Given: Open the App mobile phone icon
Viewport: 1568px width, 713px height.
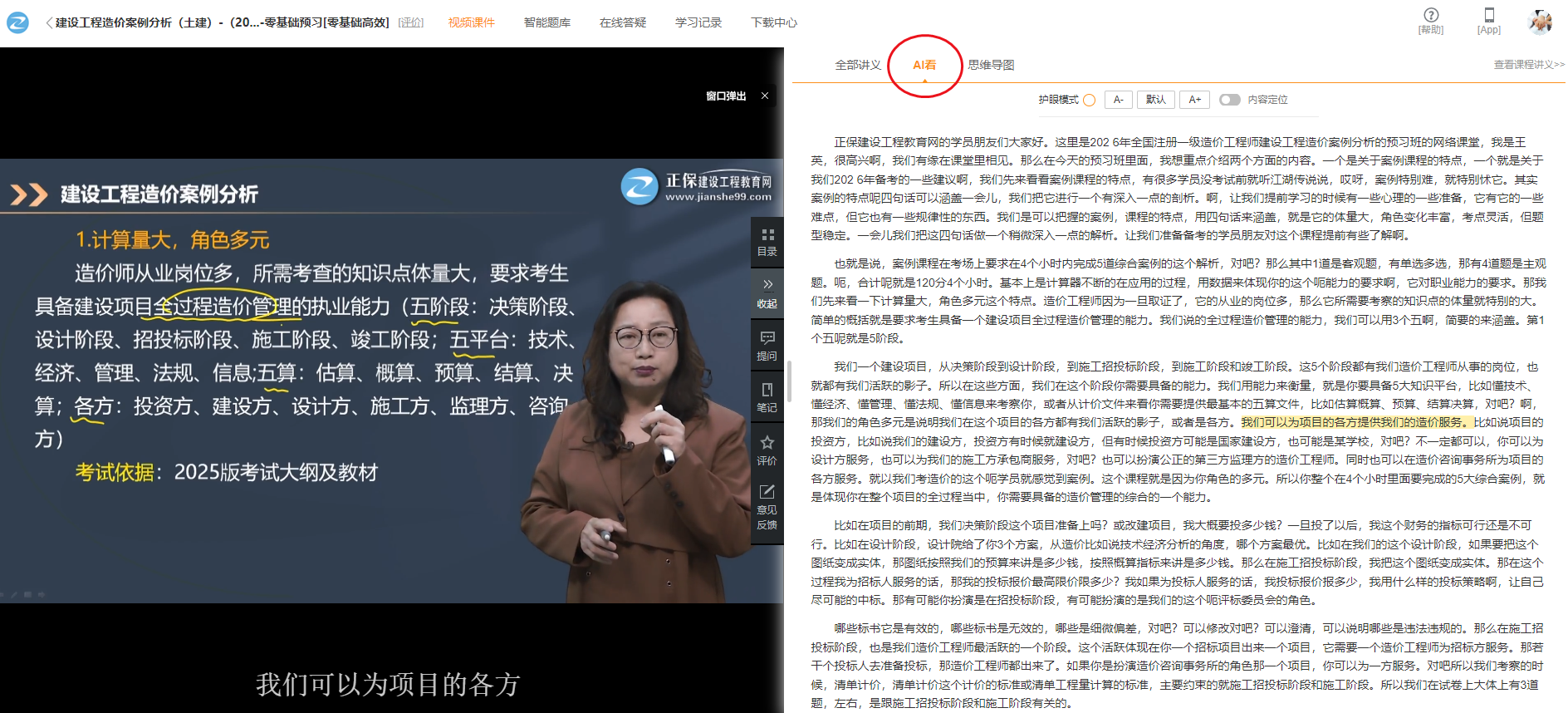Looking at the screenshot, I should (x=1488, y=16).
